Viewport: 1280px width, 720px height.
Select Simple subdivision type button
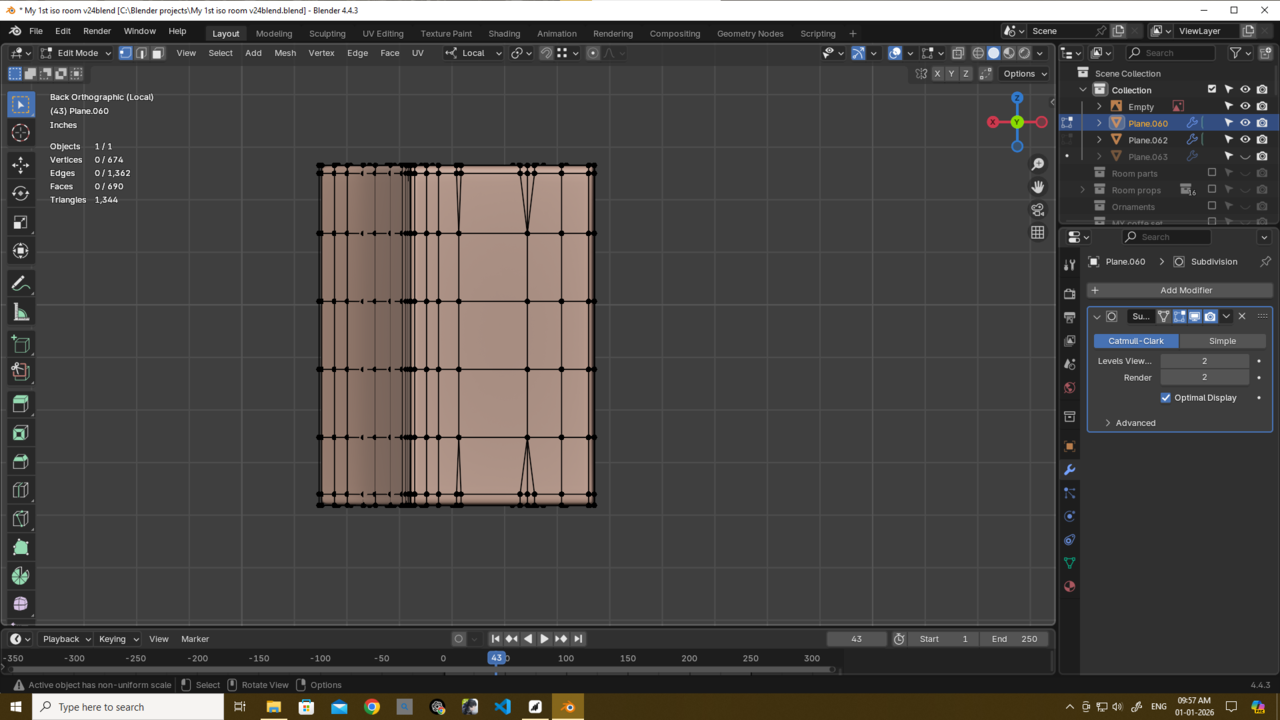(1222, 341)
